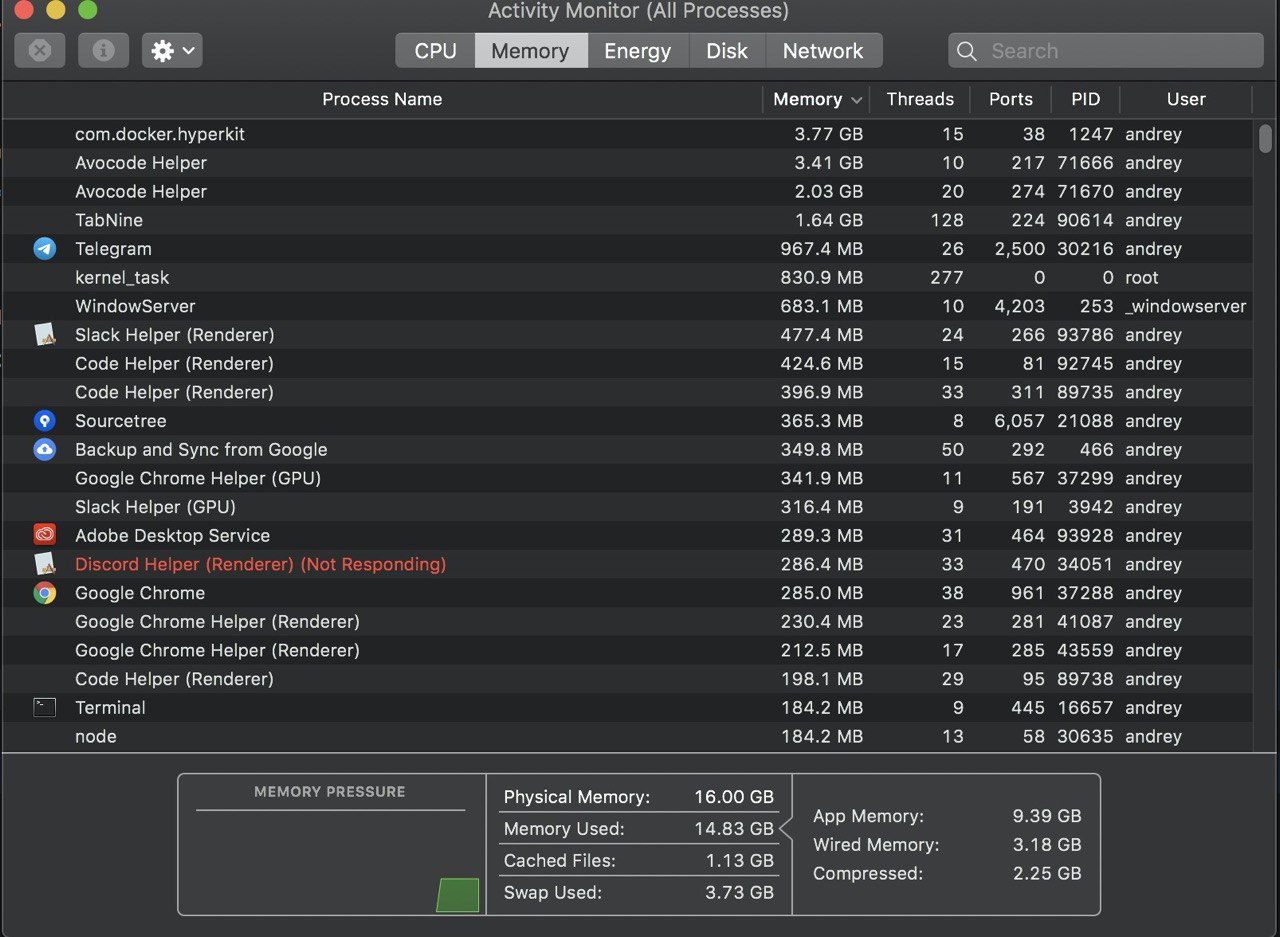Image resolution: width=1280 pixels, height=937 pixels.
Task: Click the Backup and Sync cloud icon
Action: point(44,450)
